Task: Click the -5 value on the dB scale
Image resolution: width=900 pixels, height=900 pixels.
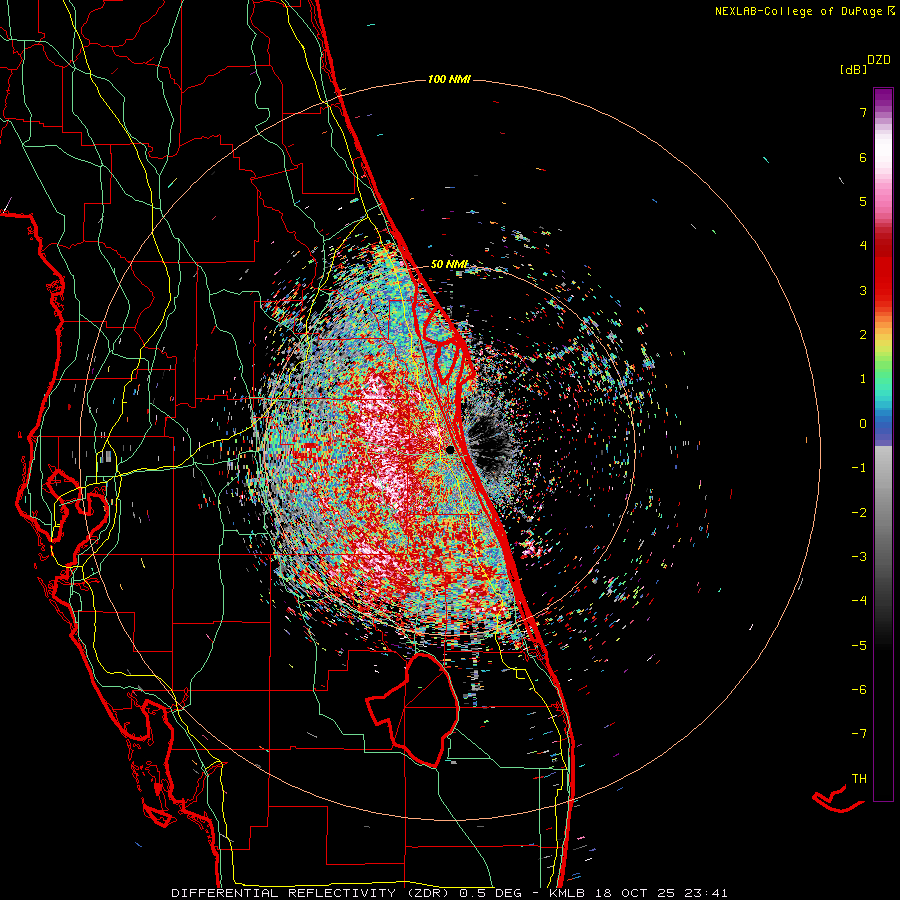Action: coord(859,646)
